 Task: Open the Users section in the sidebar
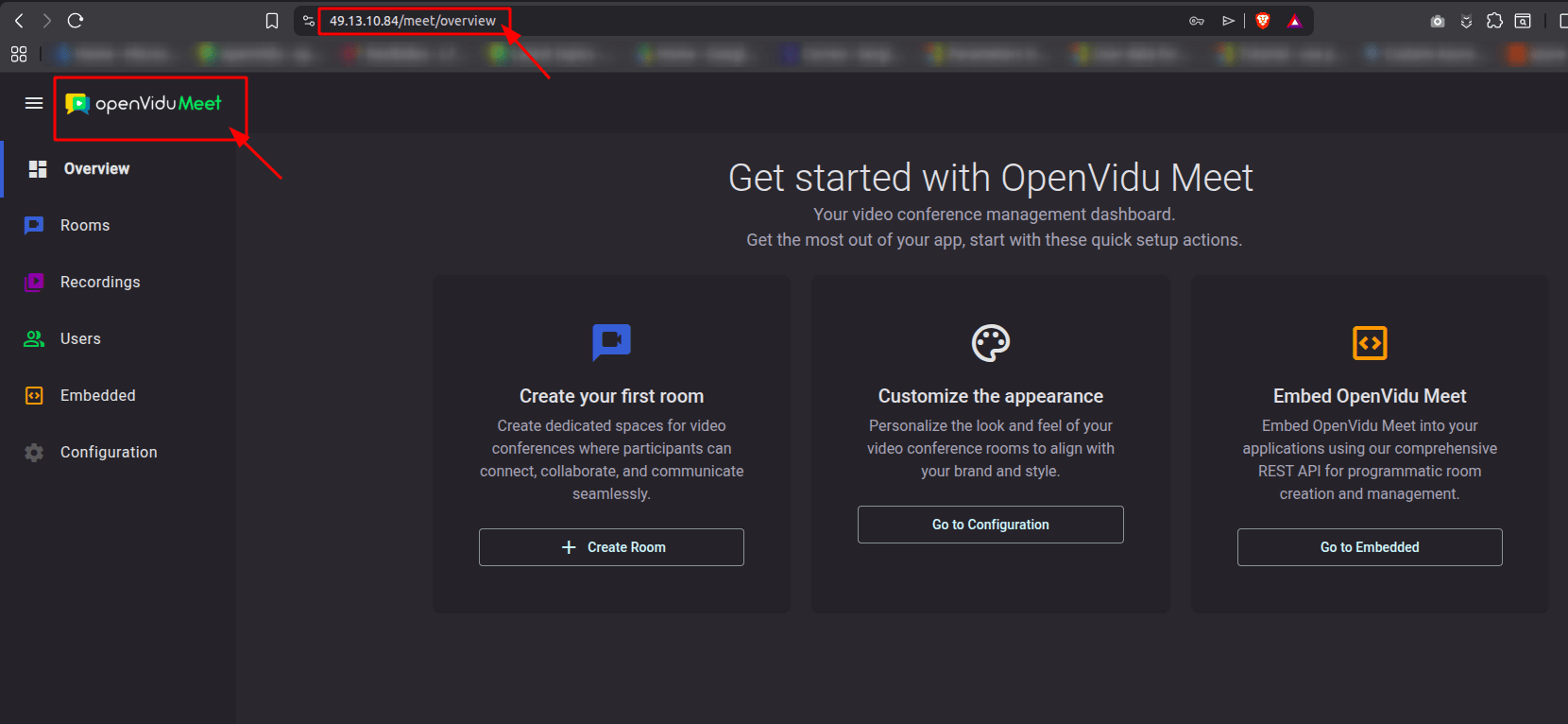point(118,338)
